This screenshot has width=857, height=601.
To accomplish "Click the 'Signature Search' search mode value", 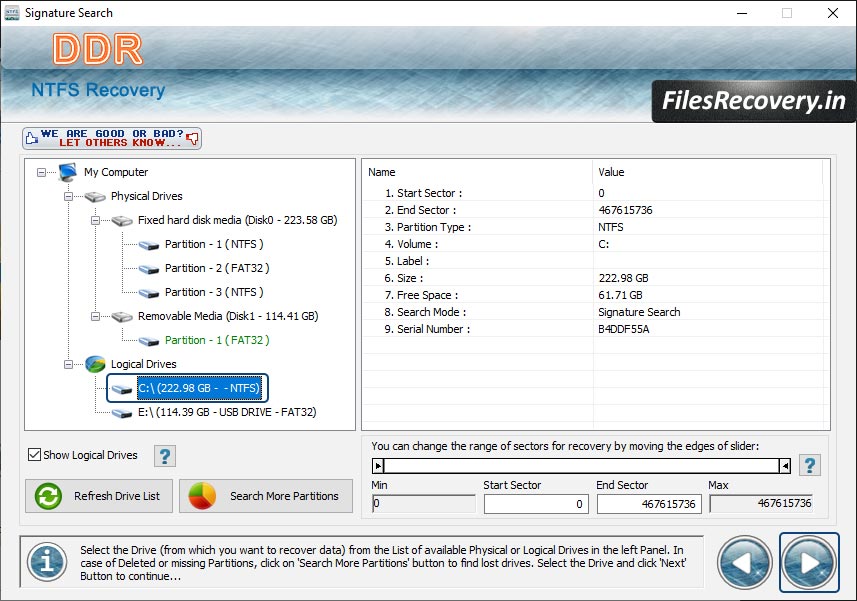I will (639, 312).
